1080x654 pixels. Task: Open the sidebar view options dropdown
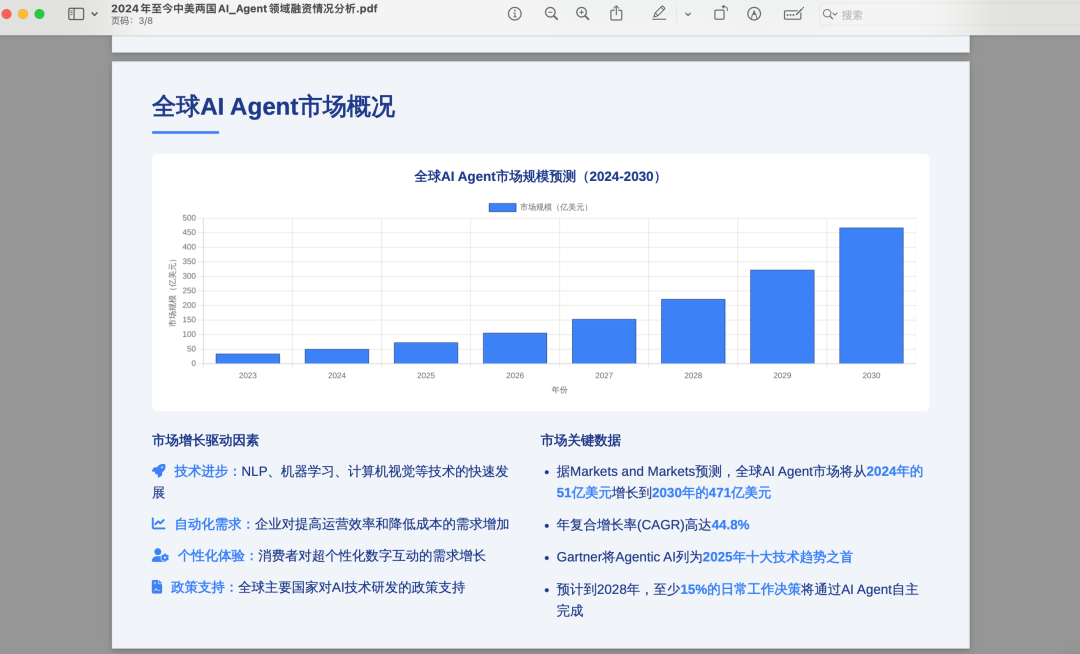tap(94, 14)
